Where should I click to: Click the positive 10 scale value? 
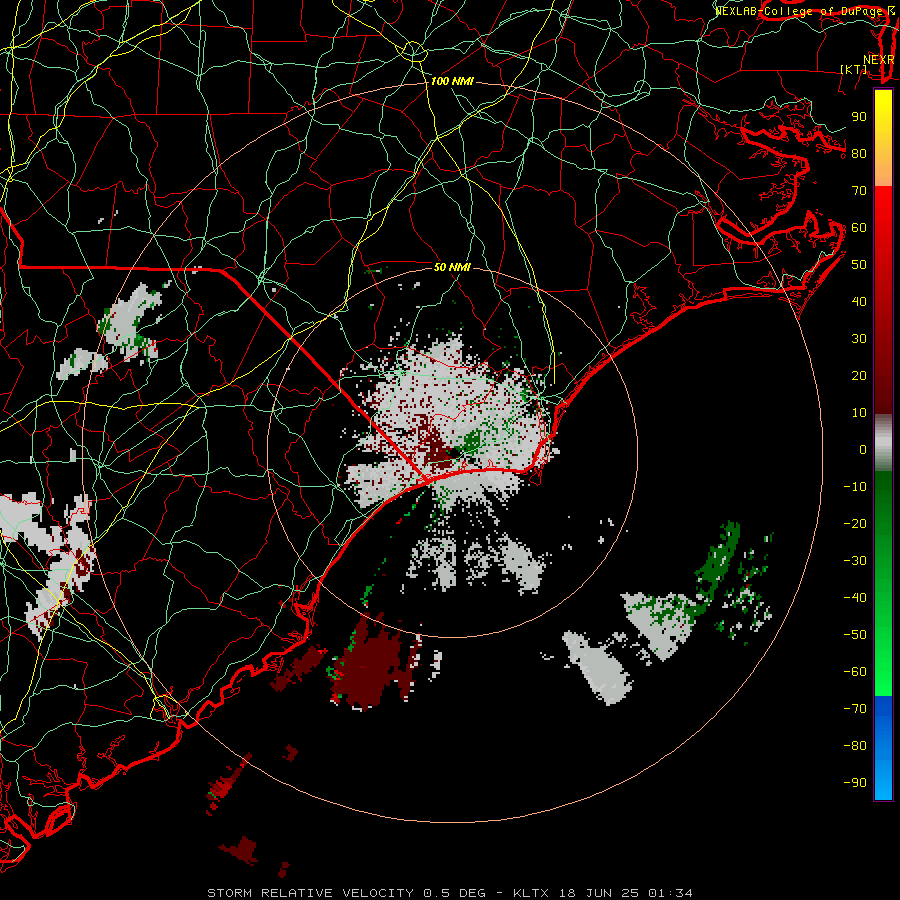tap(859, 413)
